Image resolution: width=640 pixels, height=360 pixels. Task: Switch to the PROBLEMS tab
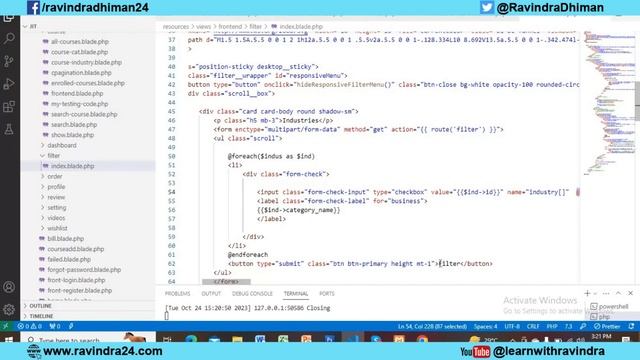pos(177,293)
